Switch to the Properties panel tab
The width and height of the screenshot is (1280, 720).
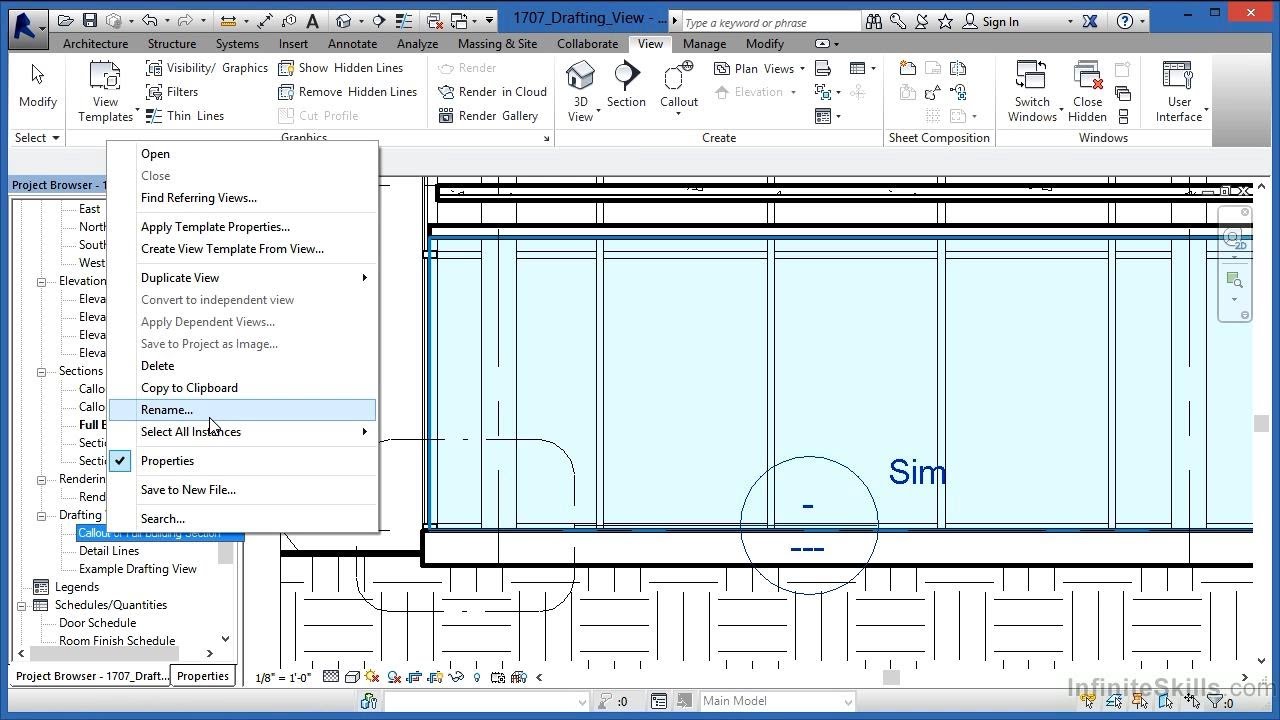[x=203, y=676]
